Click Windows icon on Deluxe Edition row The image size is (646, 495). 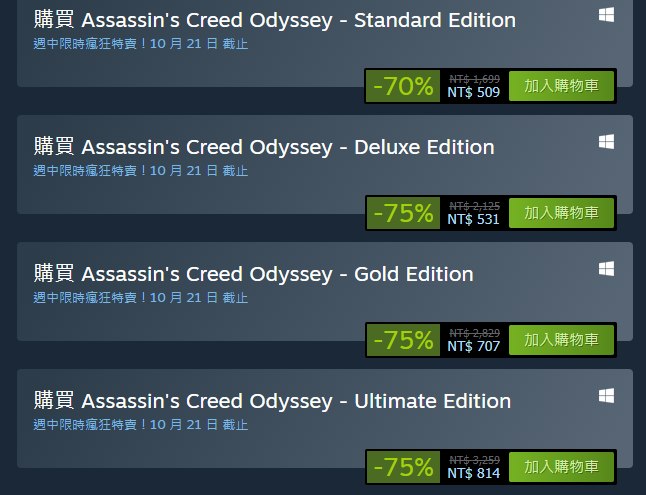tap(606, 142)
